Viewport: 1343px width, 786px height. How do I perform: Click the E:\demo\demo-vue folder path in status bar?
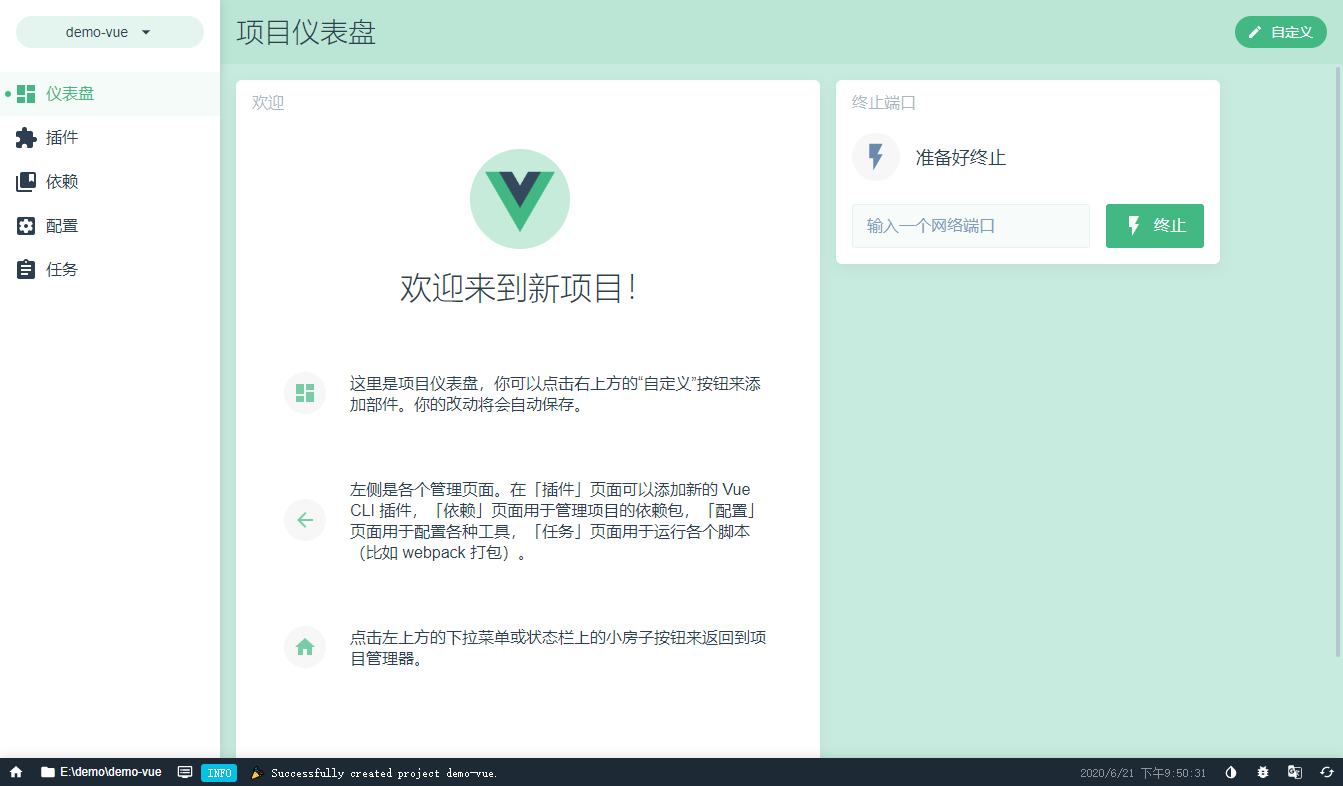(101, 772)
